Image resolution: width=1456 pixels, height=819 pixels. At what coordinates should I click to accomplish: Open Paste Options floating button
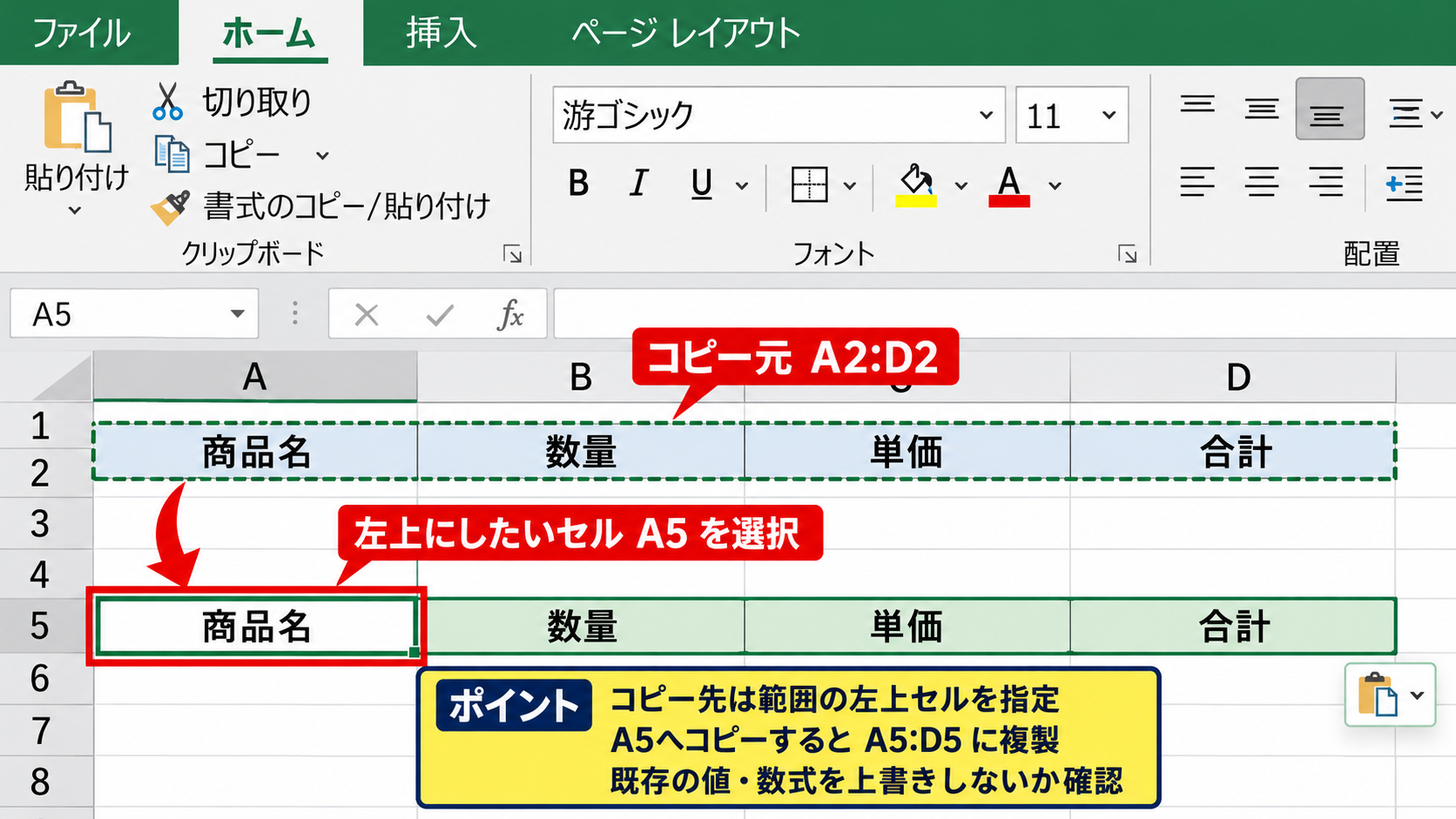click(1390, 695)
